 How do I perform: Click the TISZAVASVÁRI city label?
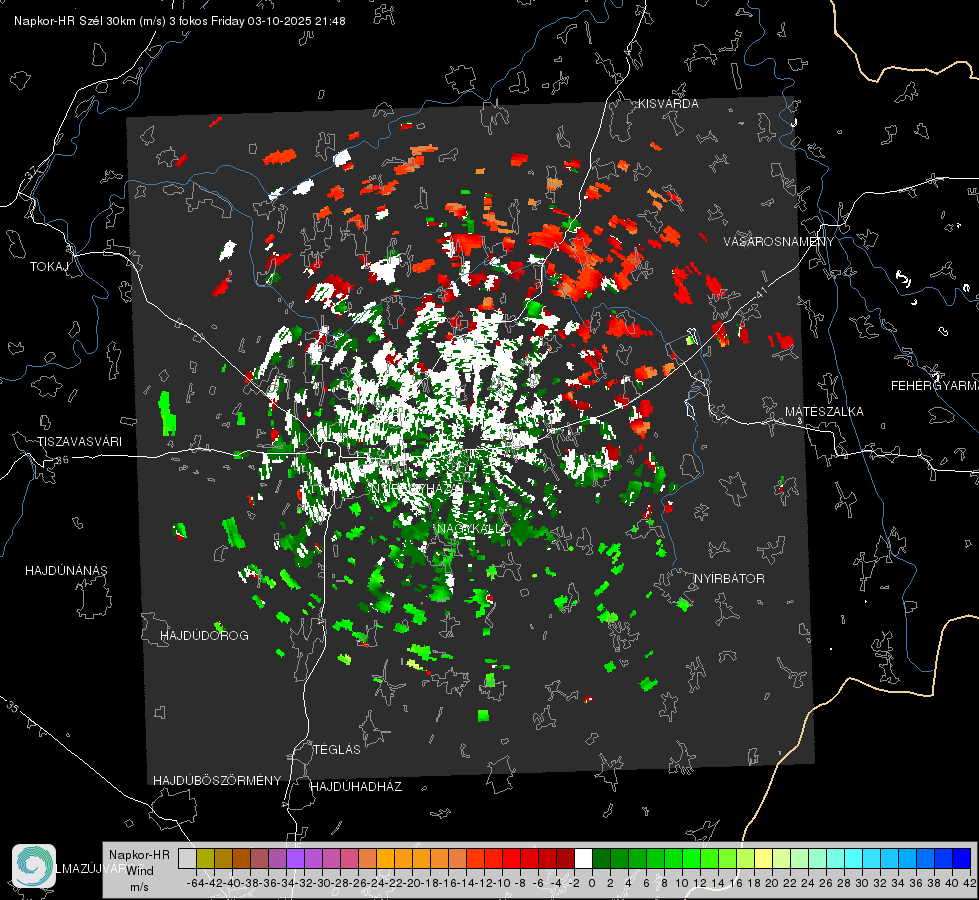coord(79,442)
